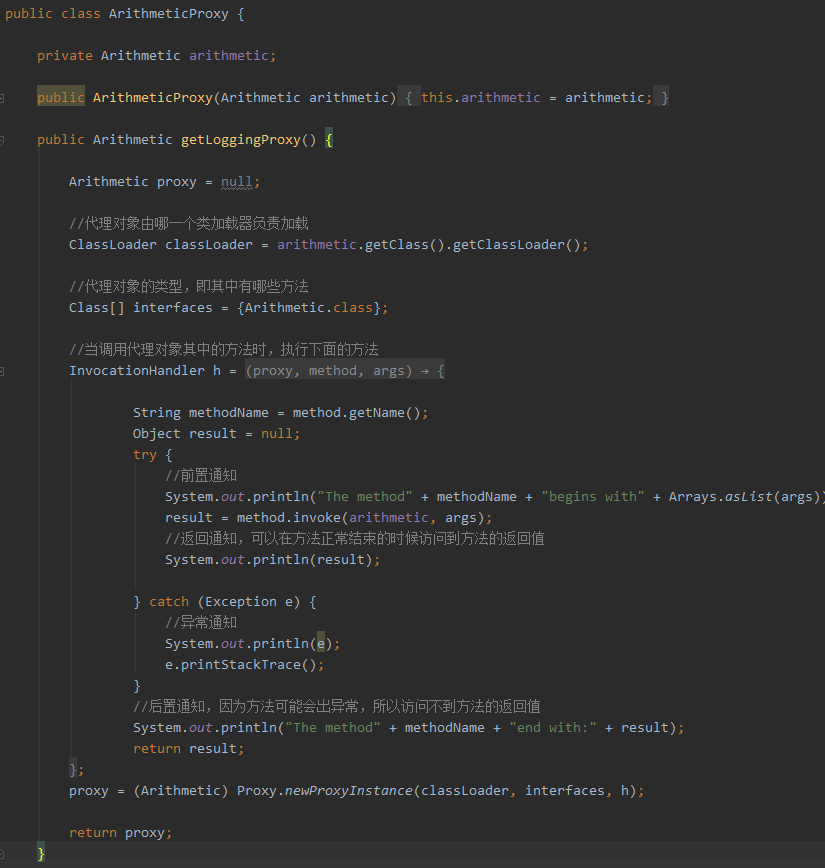Click println(result) statement inside try block
Screen dimensions: 825x868
point(272,560)
